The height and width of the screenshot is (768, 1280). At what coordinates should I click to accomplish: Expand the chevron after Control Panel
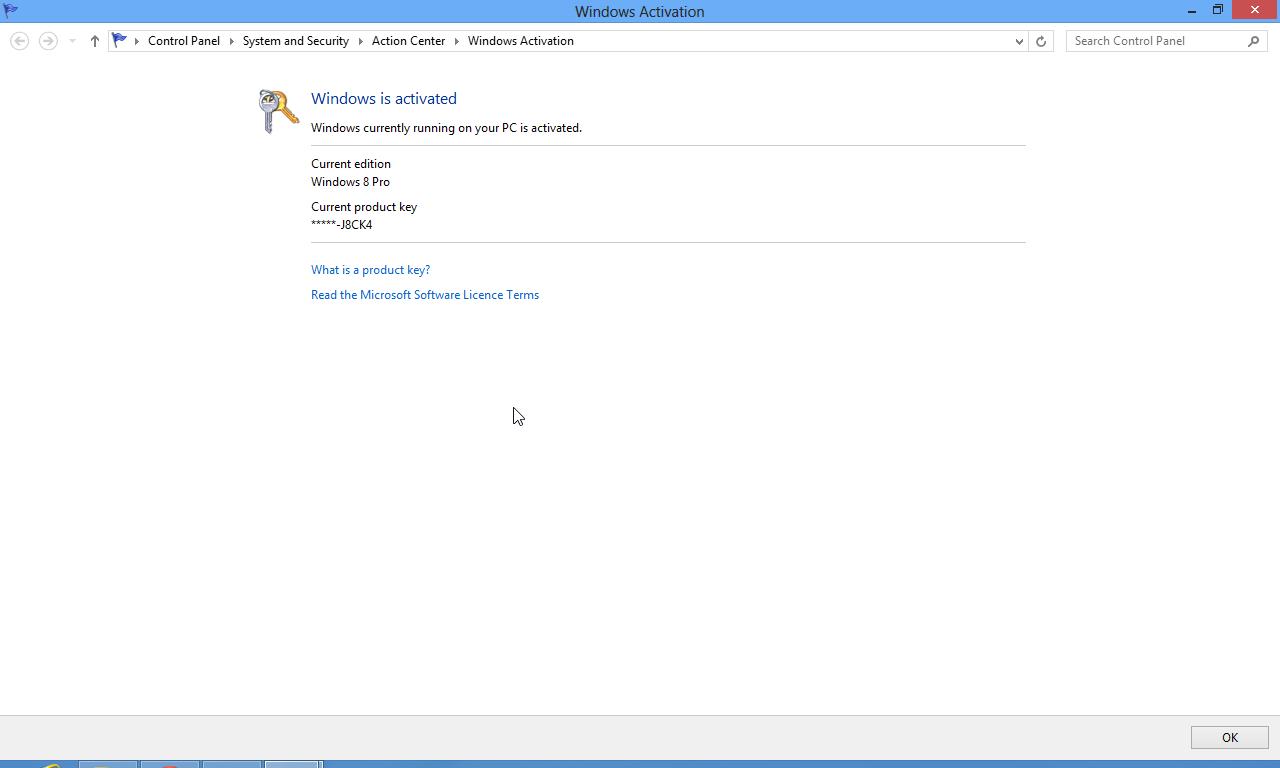click(x=231, y=41)
